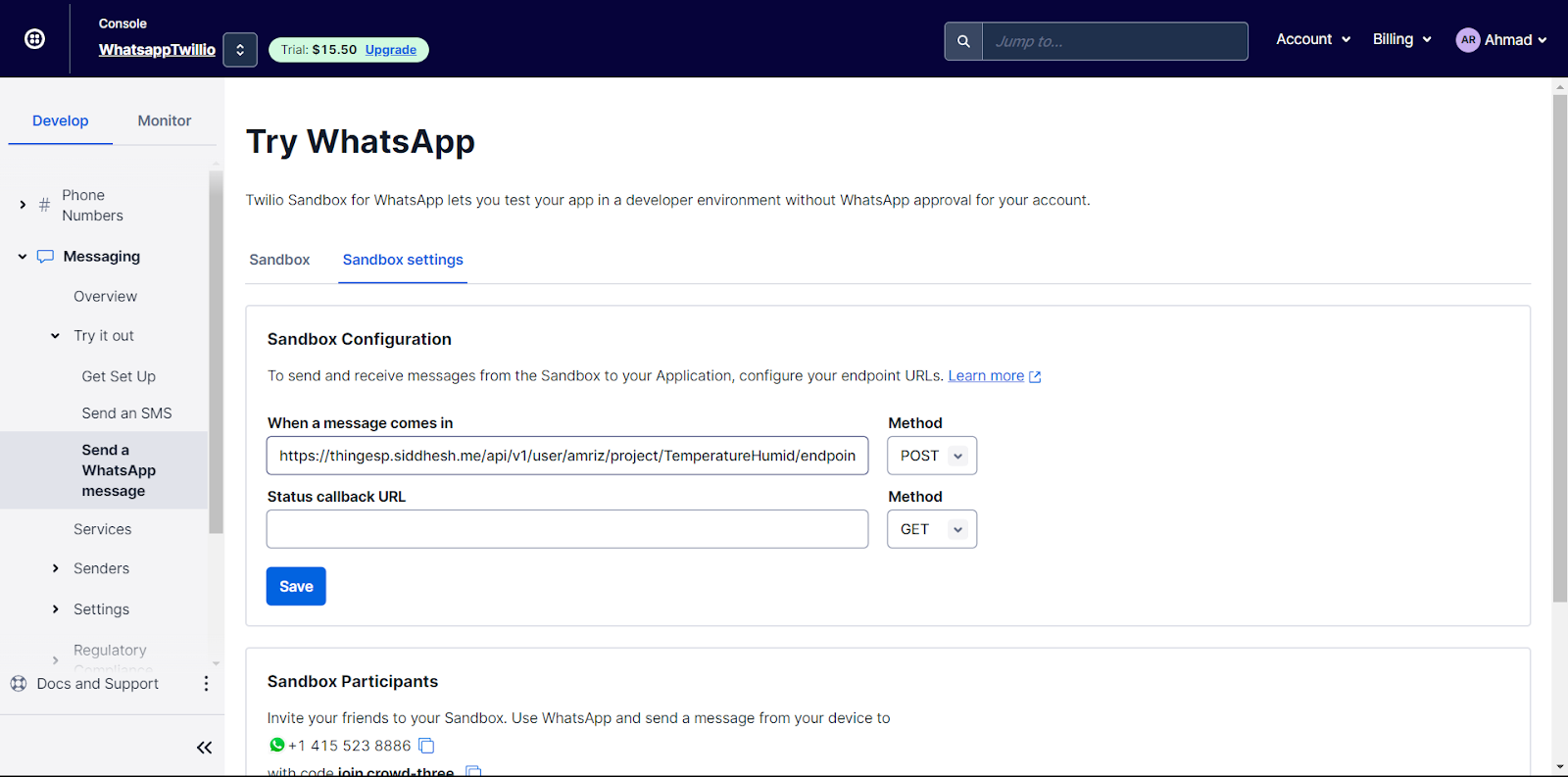Click the Docs and Support lifebuoy icon
This screenshot has width=1568, height=777.
pos(19,684)
